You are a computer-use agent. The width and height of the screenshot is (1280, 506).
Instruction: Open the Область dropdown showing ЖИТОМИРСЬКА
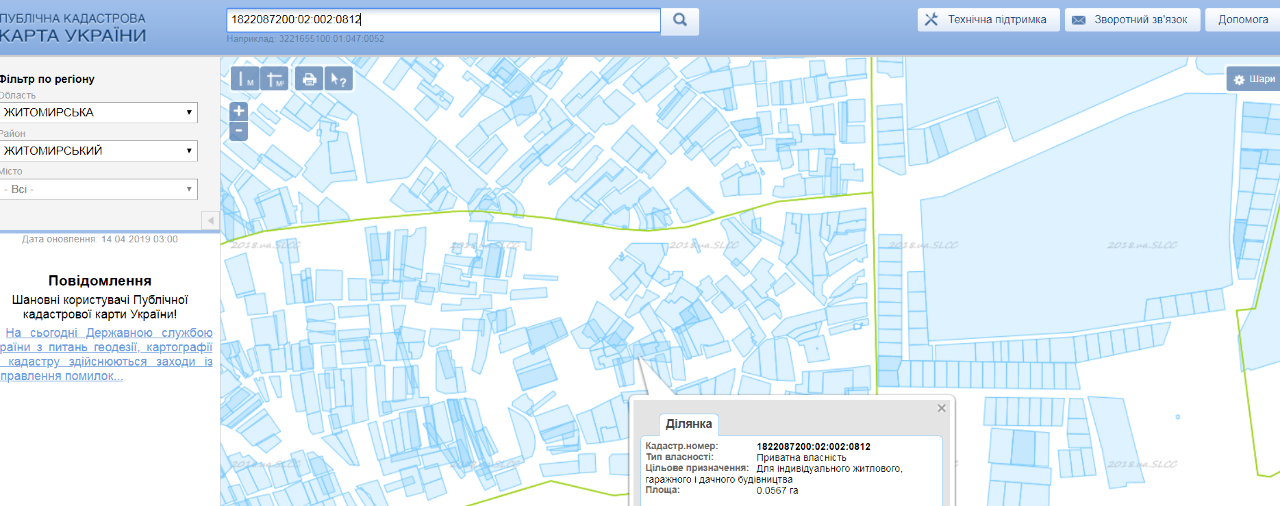pyautogui.click(x=98, y=112)
